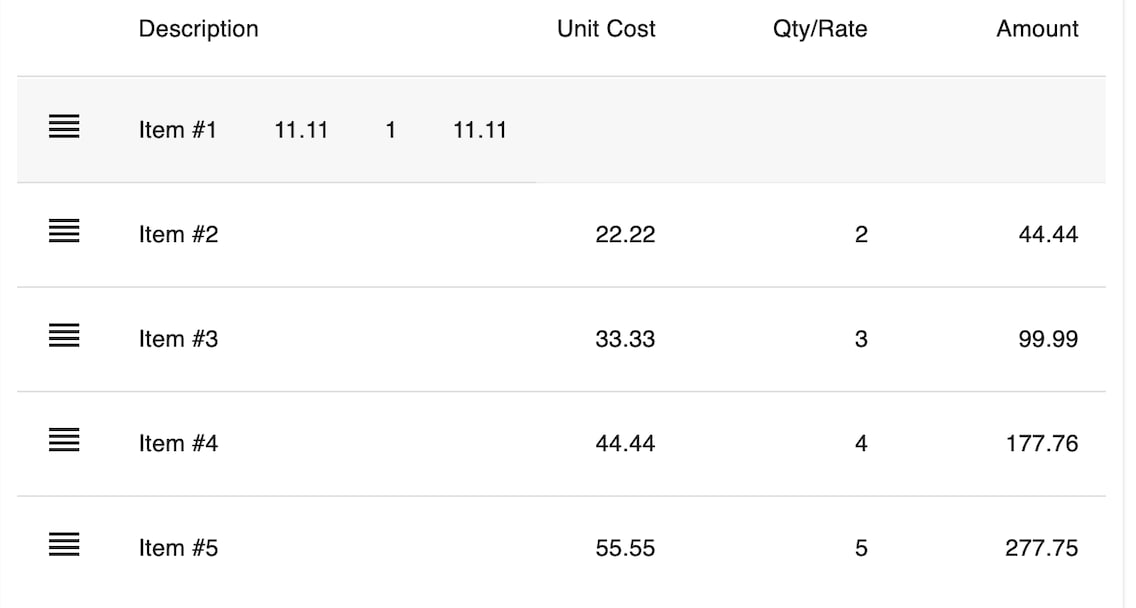1136x608 pixels.
Task: Click the 55.55 unit cost value
Action: click(625, 548)
